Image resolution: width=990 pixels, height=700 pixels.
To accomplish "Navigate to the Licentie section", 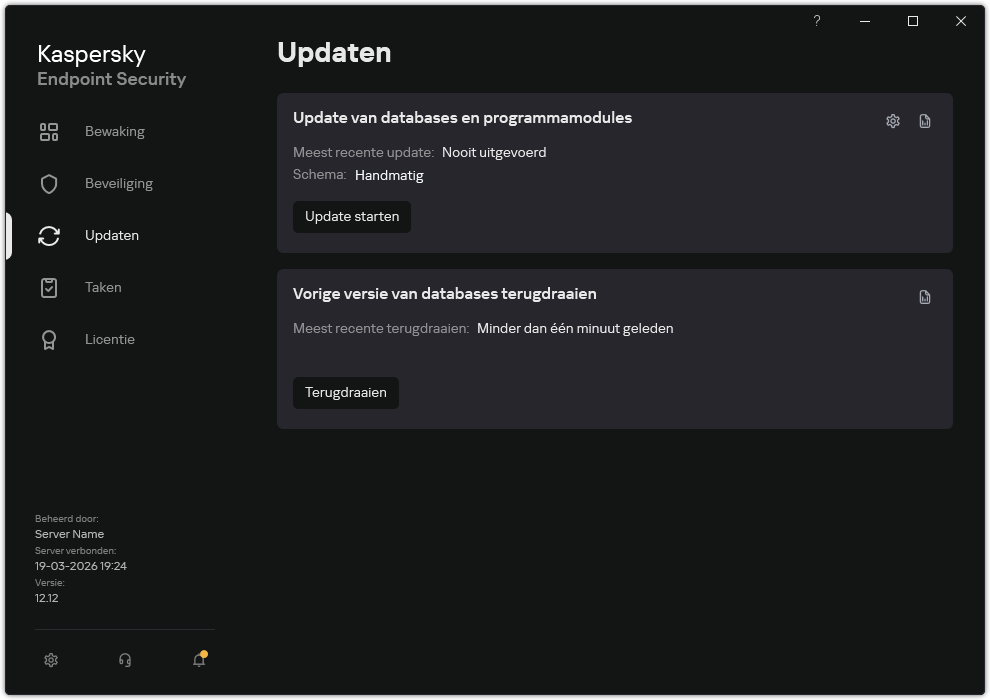I will (x=110, y=339).
